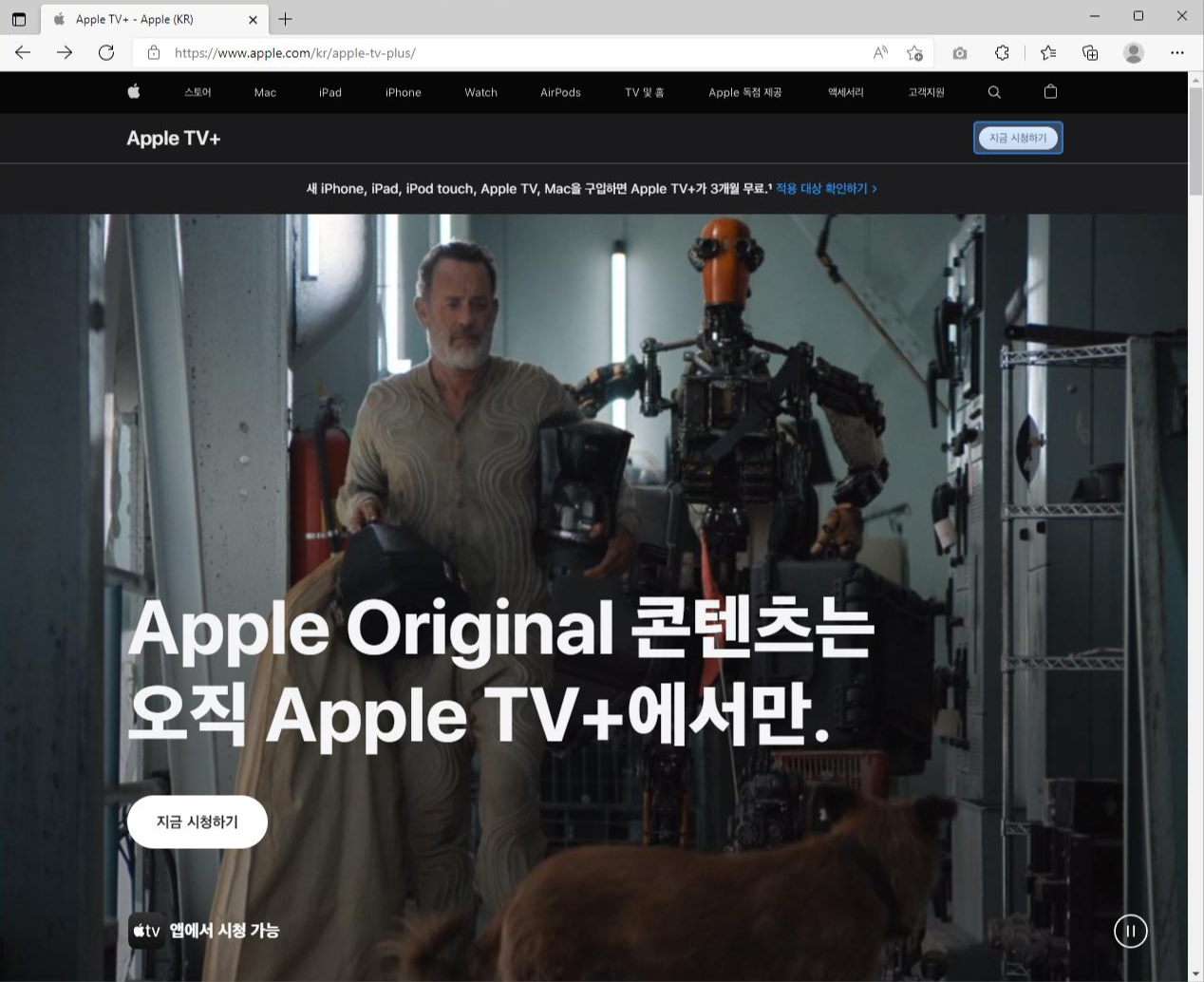Click the Apple TV+ header title
Image resolution: width=1204 pixels, height=982 pixels.
click(174, 139)
